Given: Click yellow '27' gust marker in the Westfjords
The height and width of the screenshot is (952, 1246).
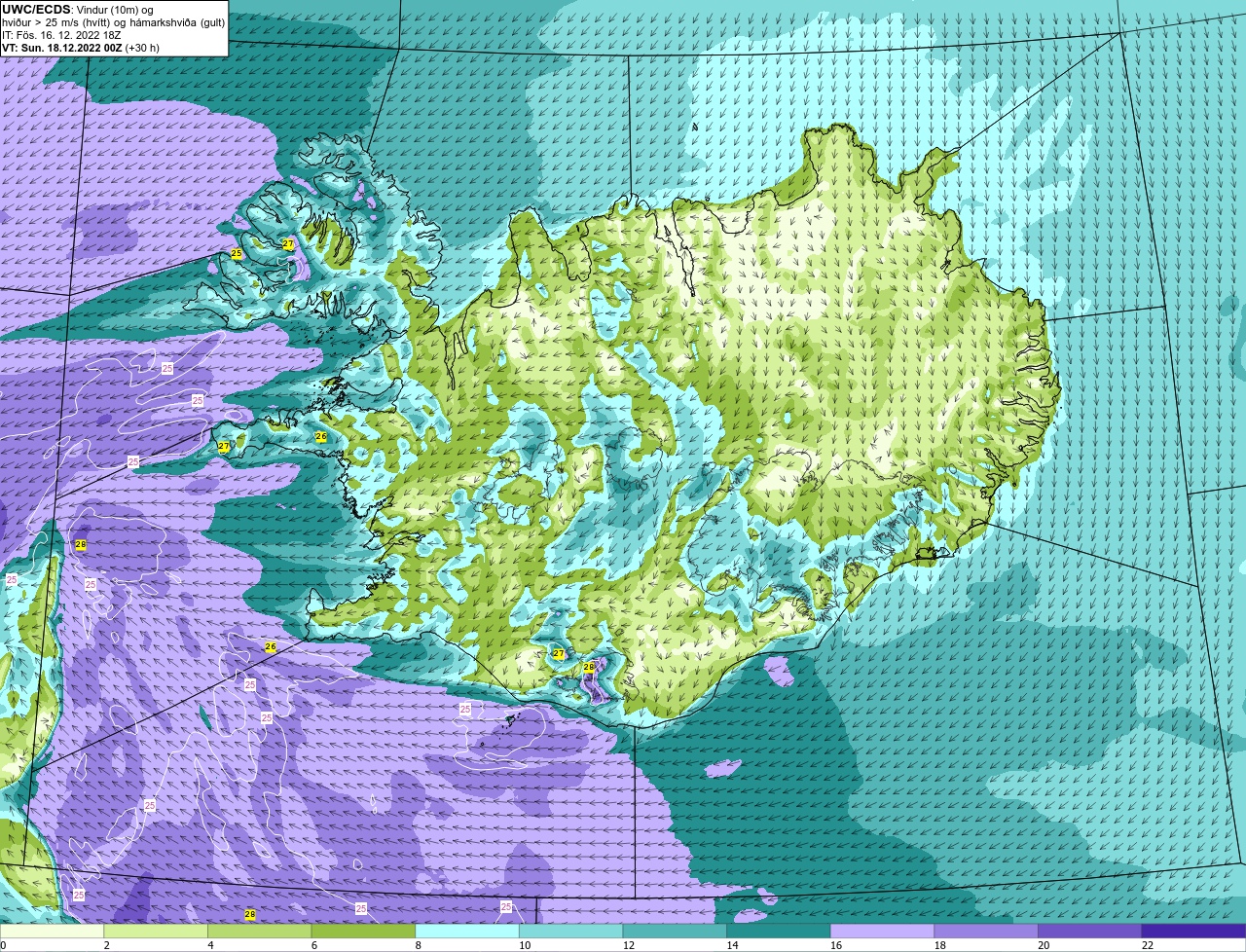Looking at the screenshot, I should [288, 244].
